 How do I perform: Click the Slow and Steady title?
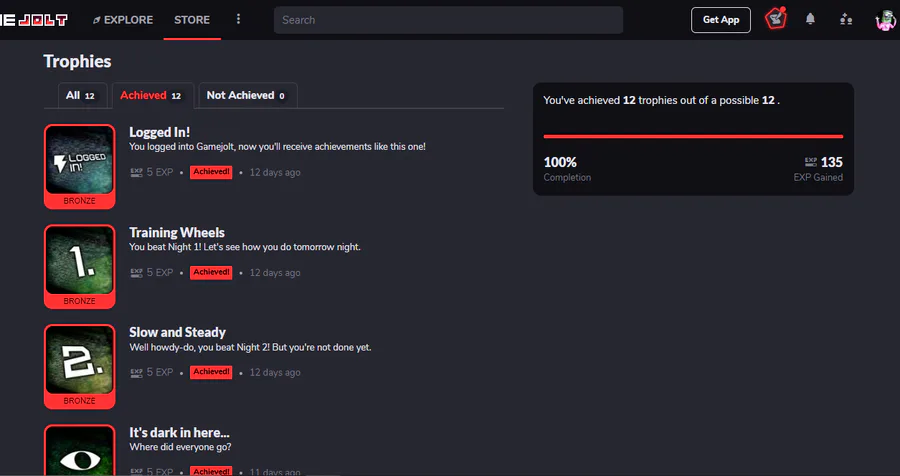point(177,332)
